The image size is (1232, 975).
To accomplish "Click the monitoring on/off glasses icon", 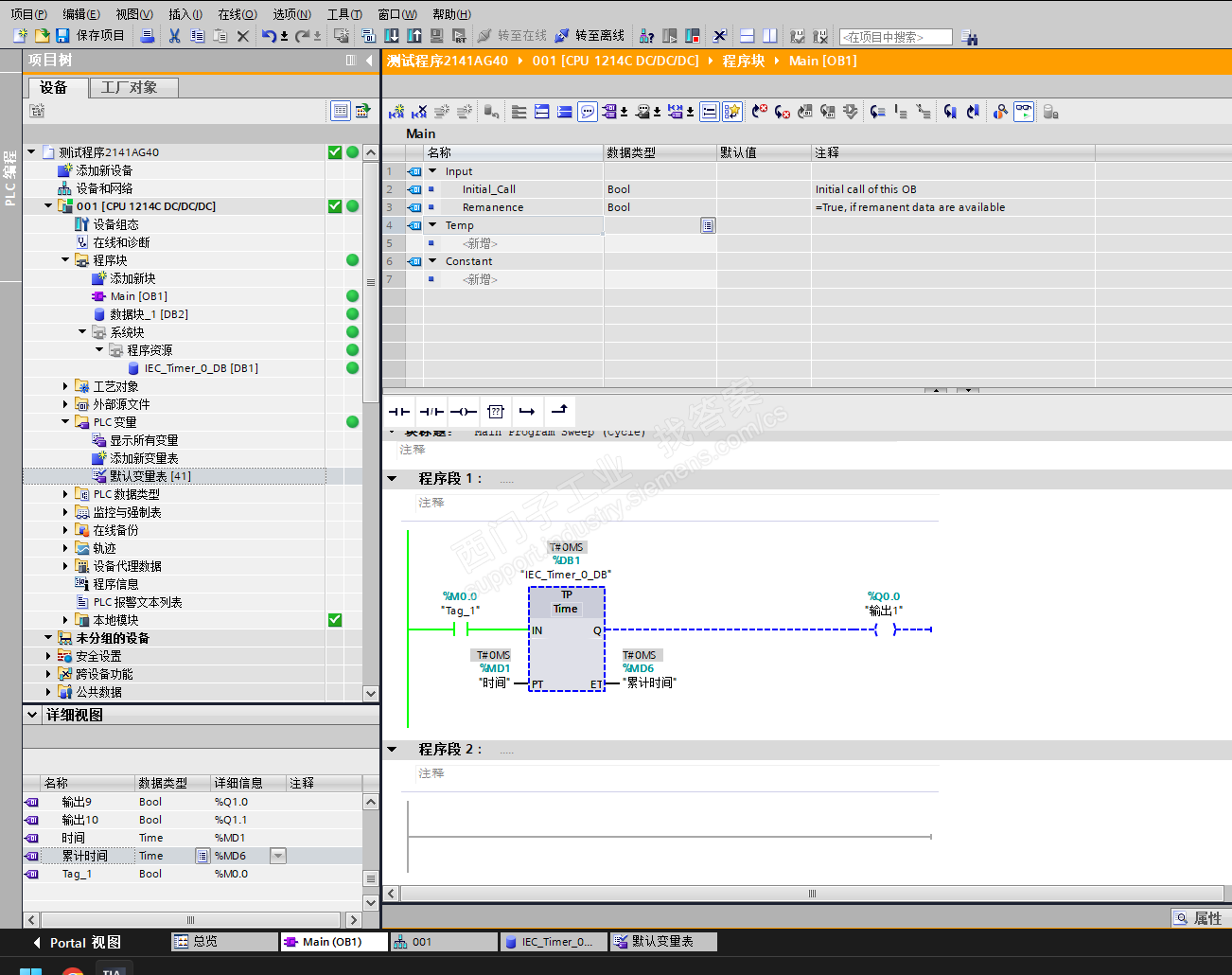I will point(1024,112).
